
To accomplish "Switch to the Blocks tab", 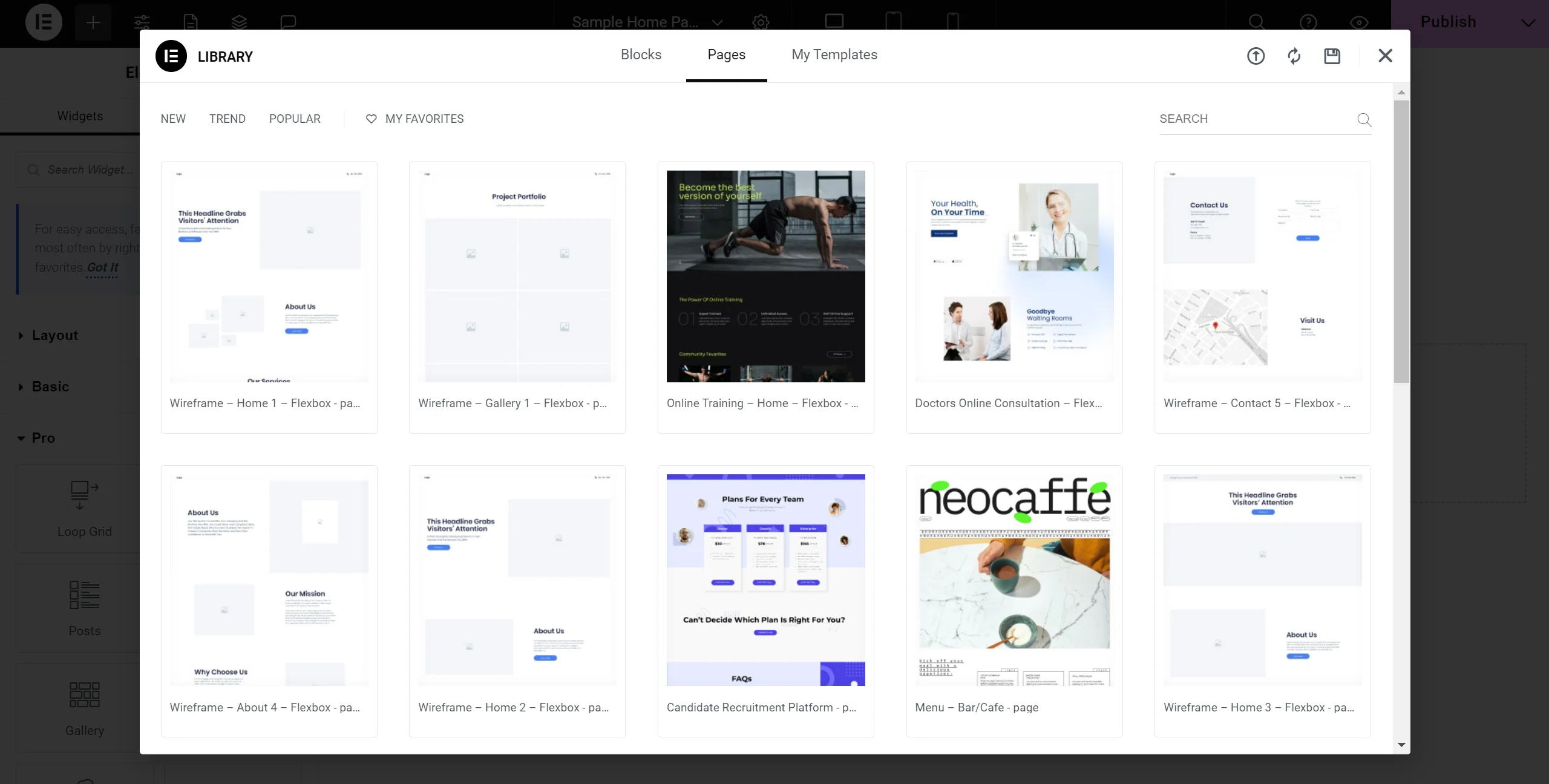I will pos(640,55).
